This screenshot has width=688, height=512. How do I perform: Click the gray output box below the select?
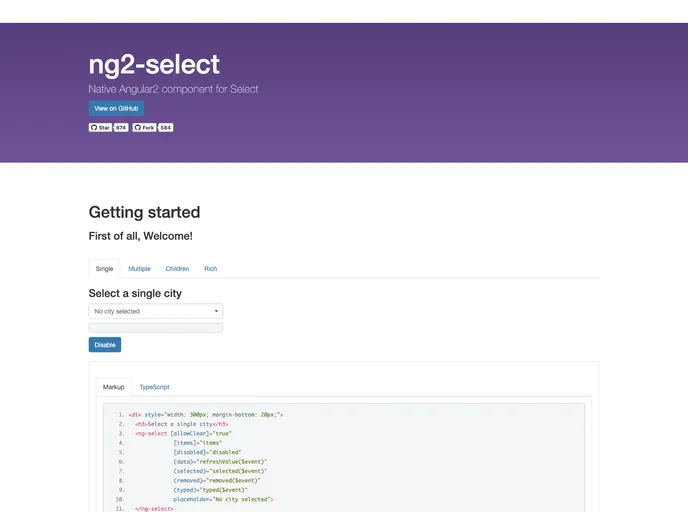point(156,328)
